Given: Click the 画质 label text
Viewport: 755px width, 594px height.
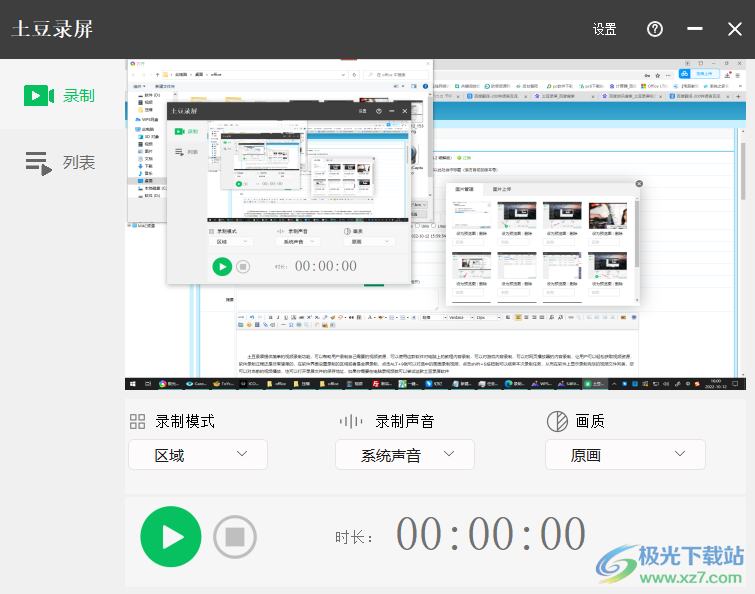Looking at the screenshot, I should [590, 422].
